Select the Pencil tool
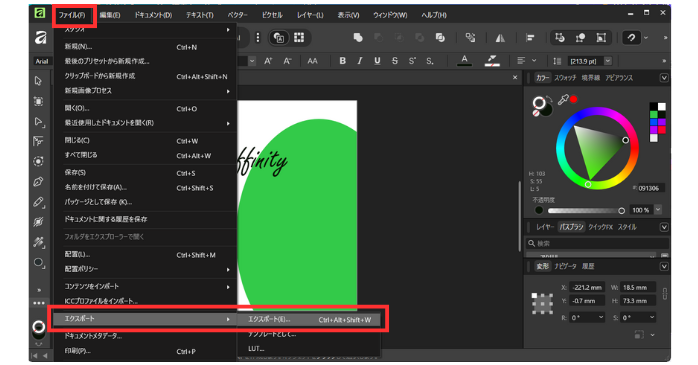698x365 pixels. tap(38, 202)
